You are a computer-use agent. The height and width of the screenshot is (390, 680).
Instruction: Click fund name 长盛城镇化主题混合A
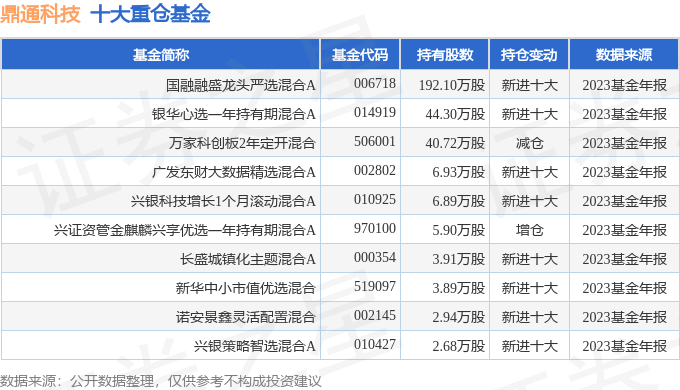[x=248, y=259]
